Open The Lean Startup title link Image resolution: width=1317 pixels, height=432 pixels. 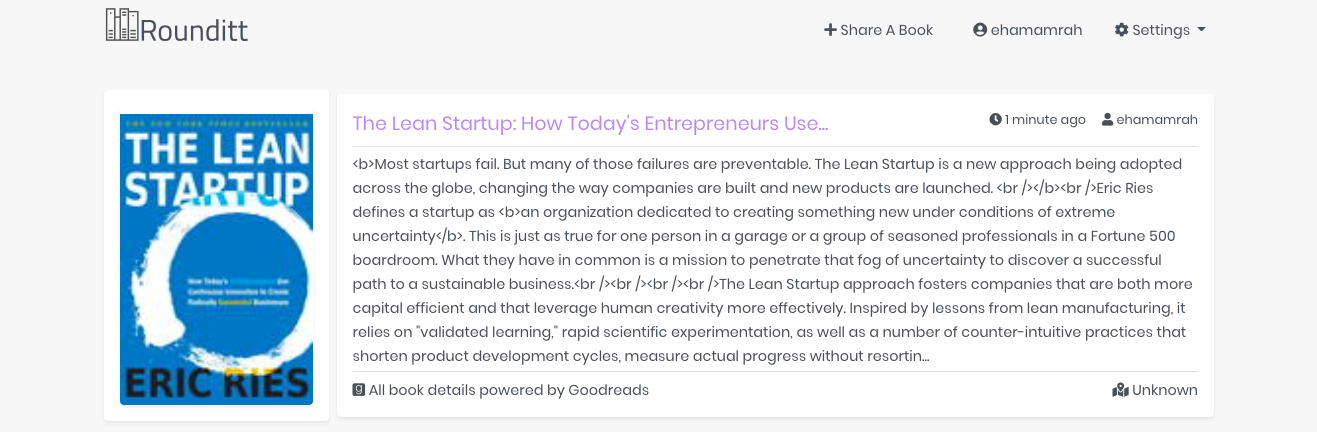(x=590, y=124)
